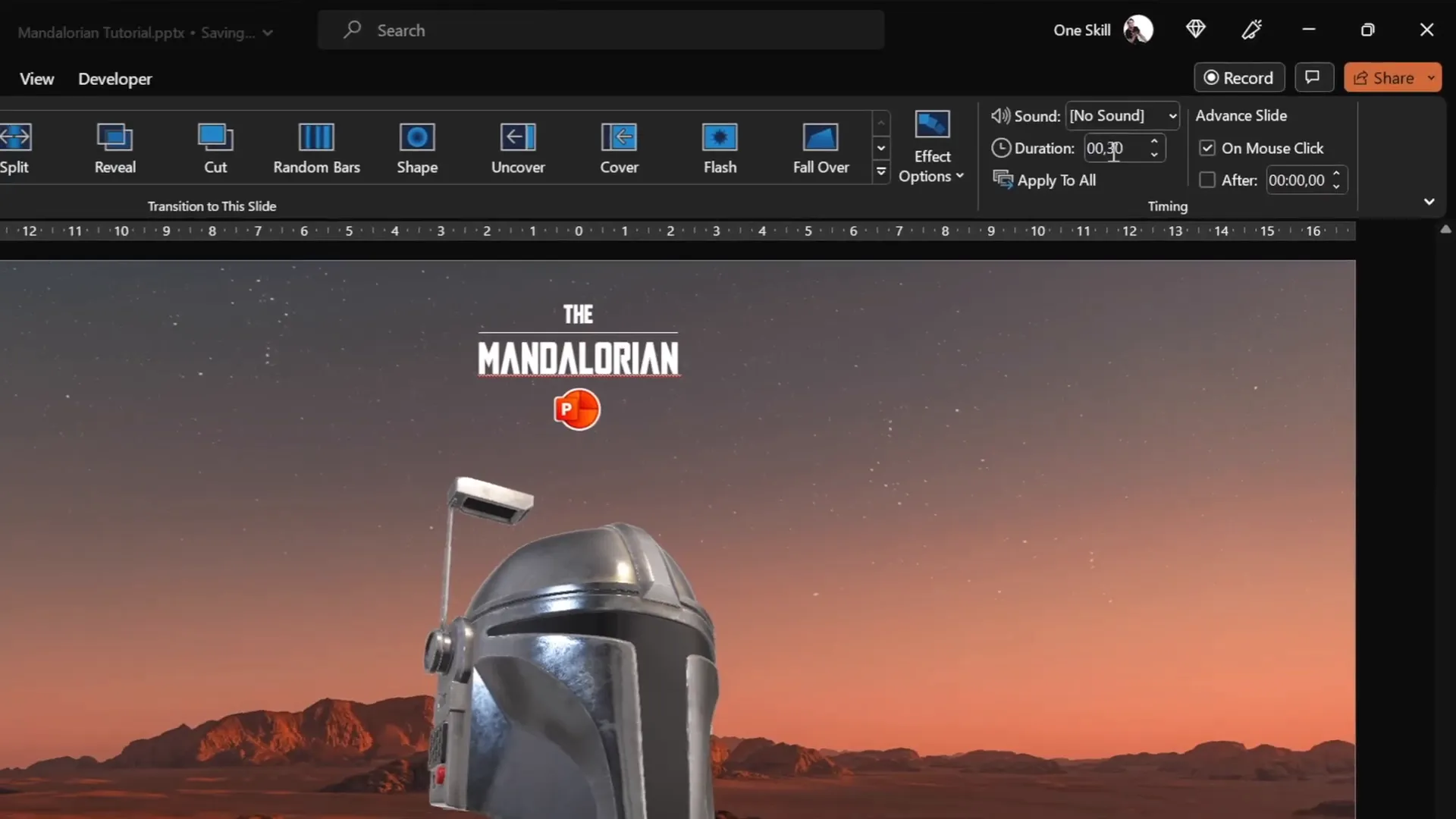This screenshot has height=819, width=1456.
Task: Close the PowerPoint window
Action: click(x=1426, y=30)
